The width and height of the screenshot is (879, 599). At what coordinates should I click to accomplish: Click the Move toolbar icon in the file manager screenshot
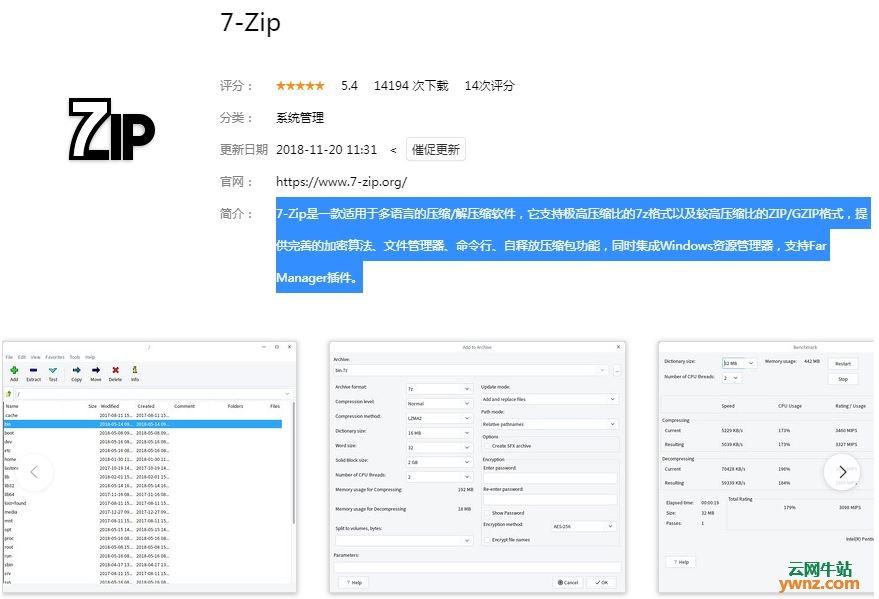coord(96,370)
